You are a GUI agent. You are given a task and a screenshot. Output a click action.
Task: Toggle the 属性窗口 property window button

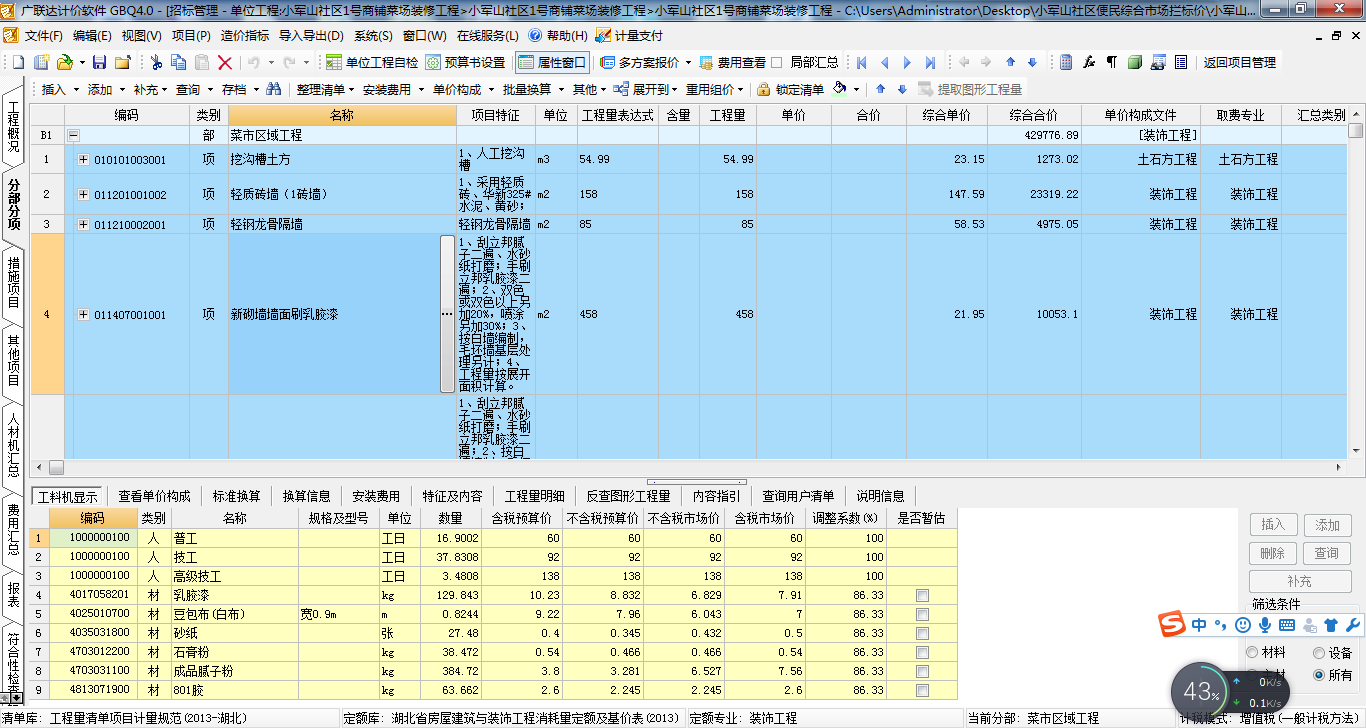click(552, 62)
